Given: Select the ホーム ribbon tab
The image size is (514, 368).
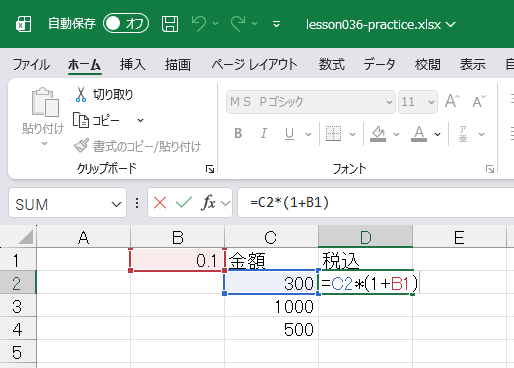Looking at the screenshot, I should [x=84, y=64].
